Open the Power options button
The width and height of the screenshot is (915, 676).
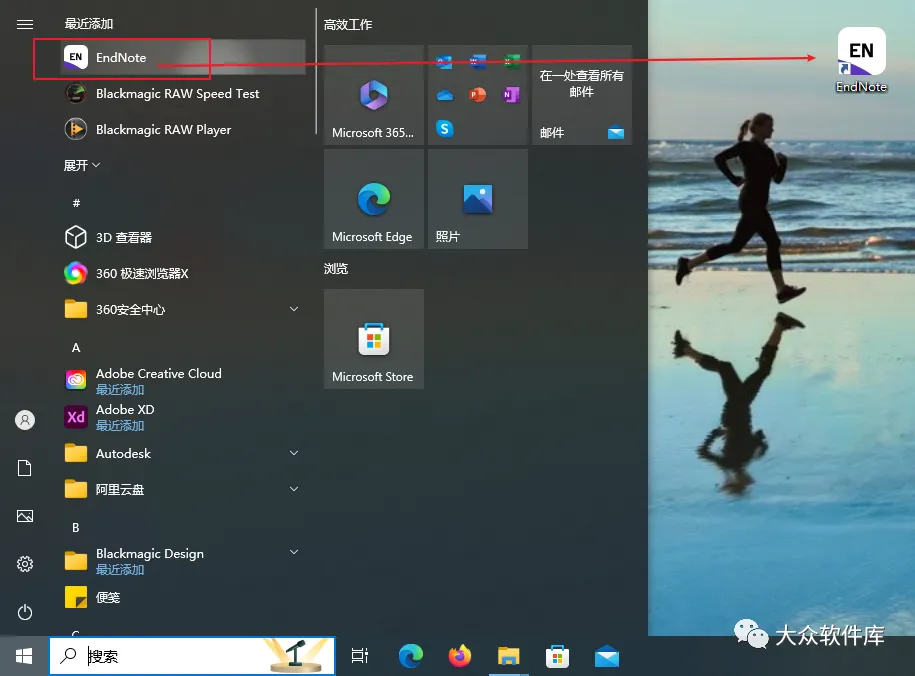(x=25, y=612)
